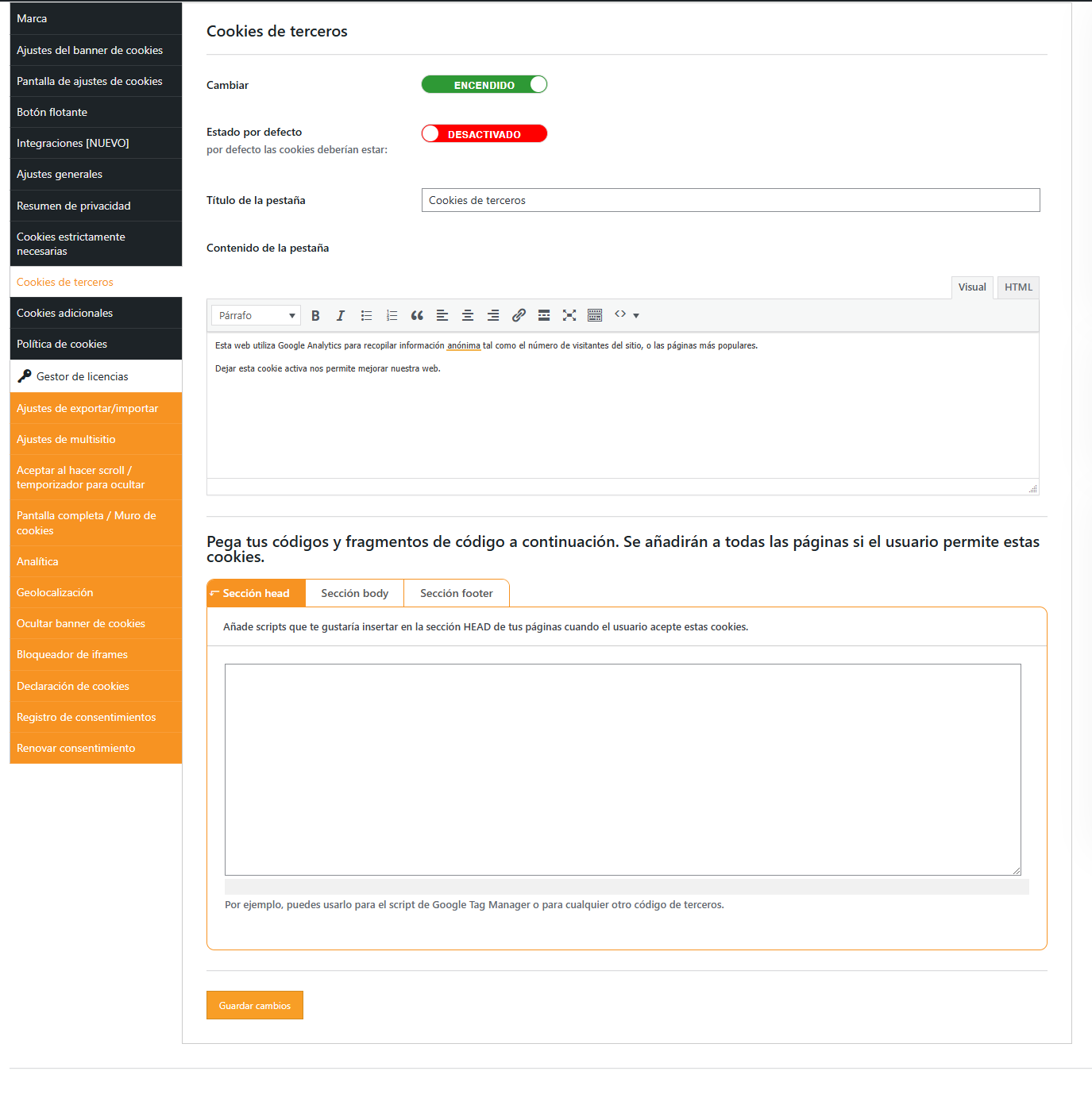Align text center

point(468,315)
